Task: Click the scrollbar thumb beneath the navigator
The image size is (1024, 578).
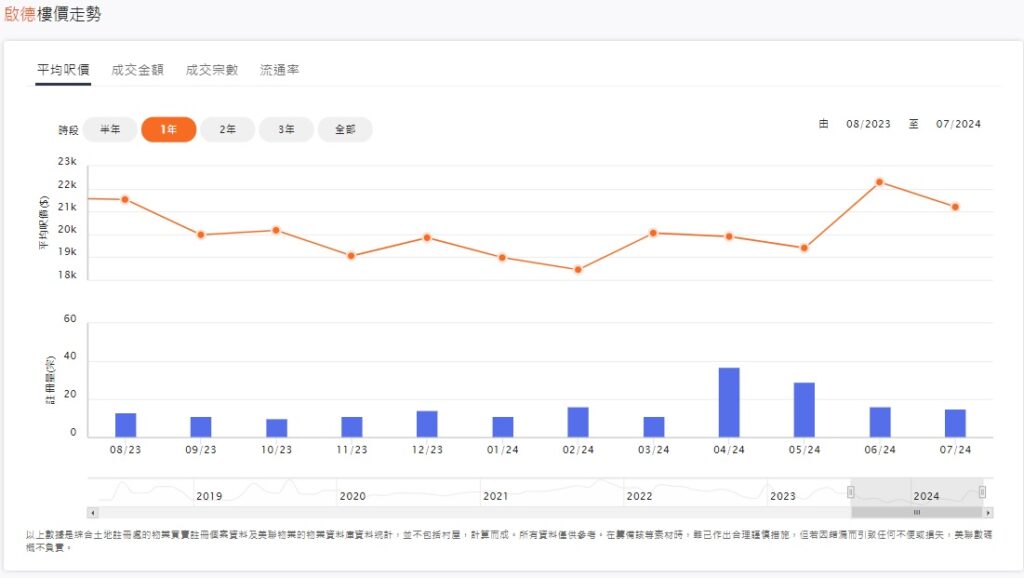Action: [x=916, y=512]
